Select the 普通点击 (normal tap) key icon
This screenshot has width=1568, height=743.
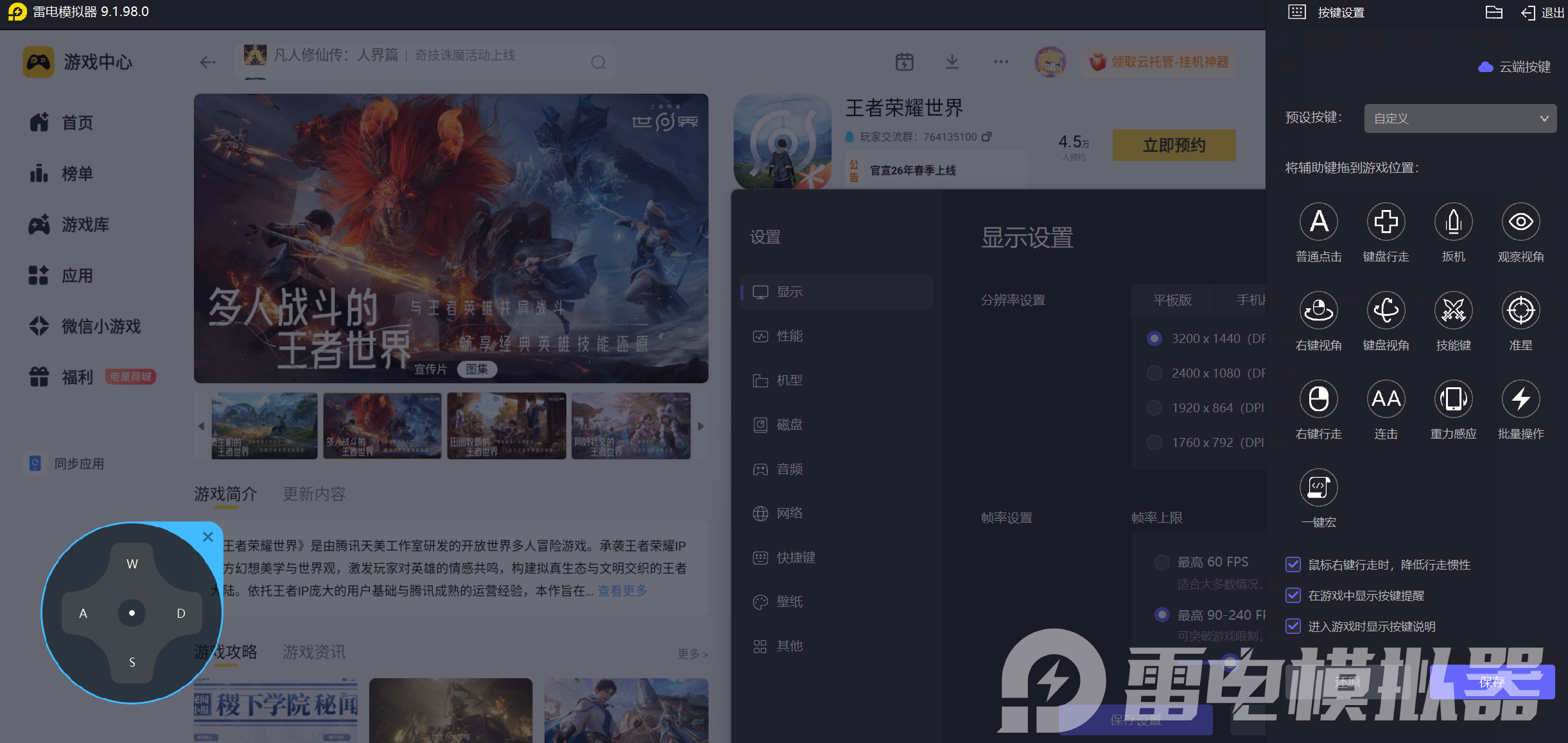[x=1318, y=222]
